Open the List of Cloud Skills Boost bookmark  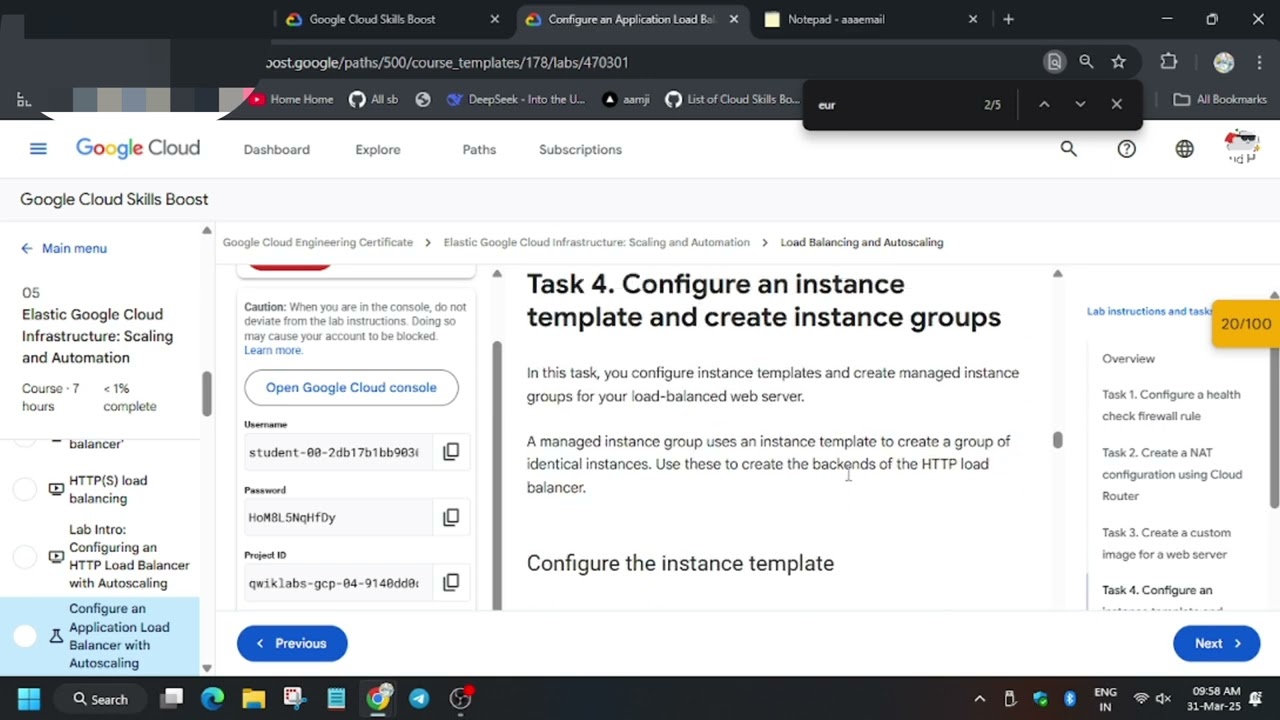click(x=732, y=99)
